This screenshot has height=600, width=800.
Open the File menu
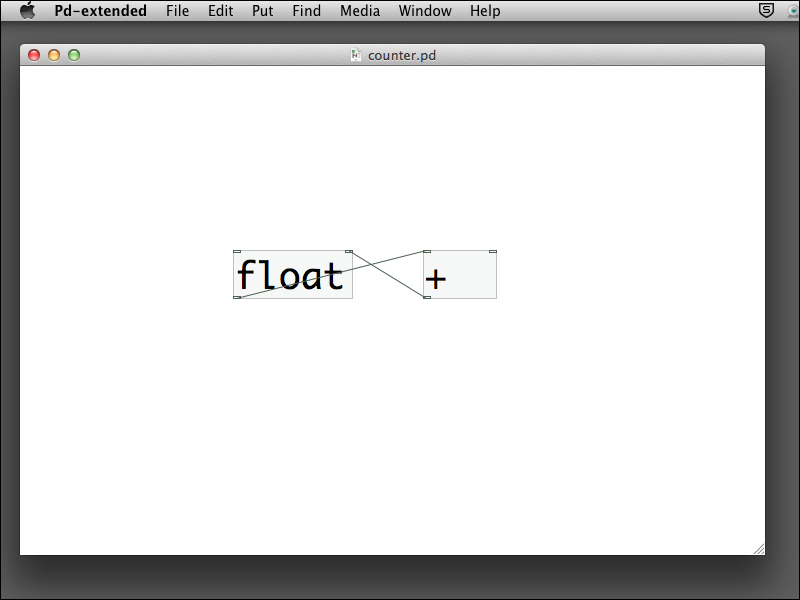pos(177,11)
